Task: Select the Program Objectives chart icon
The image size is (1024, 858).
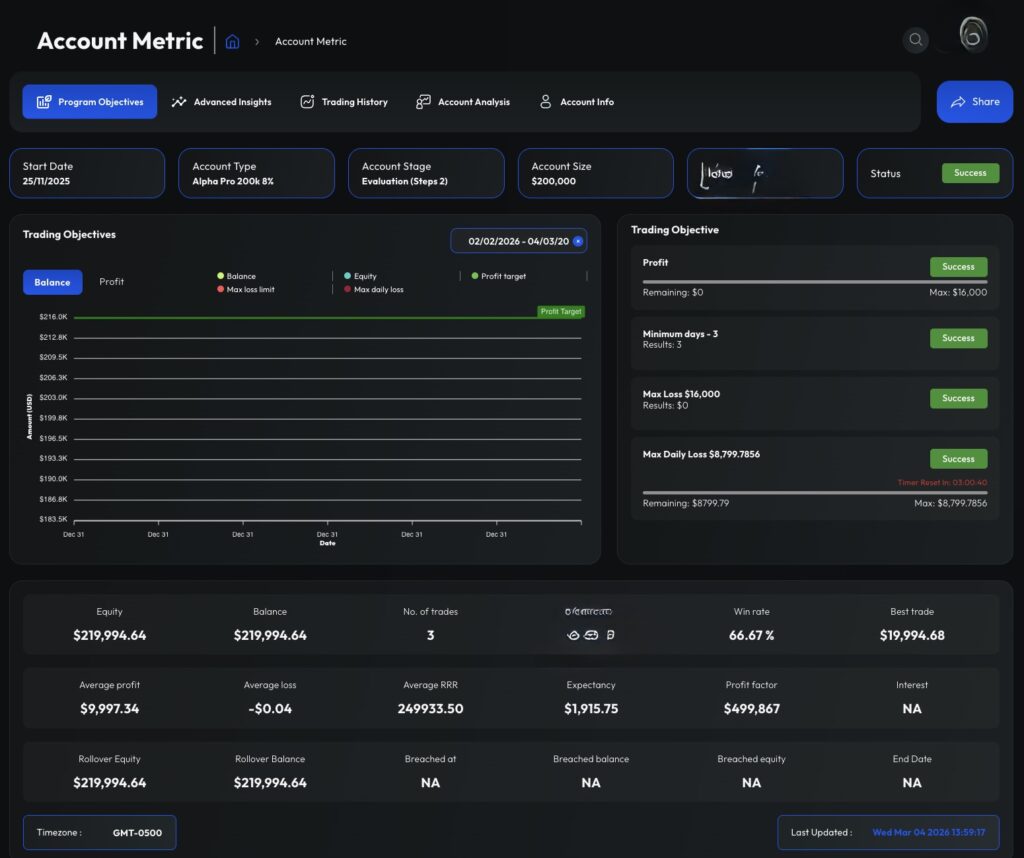Action: (44, 101)
